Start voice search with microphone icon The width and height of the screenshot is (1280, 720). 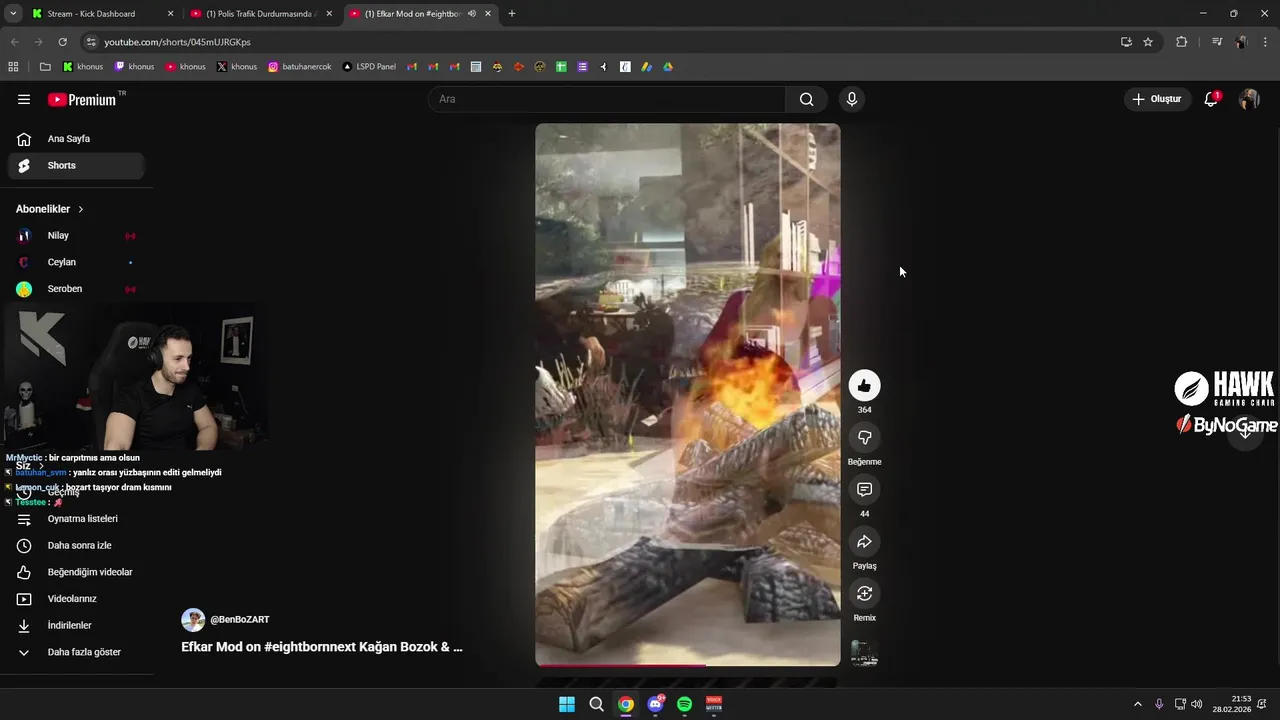coord(851,99)
